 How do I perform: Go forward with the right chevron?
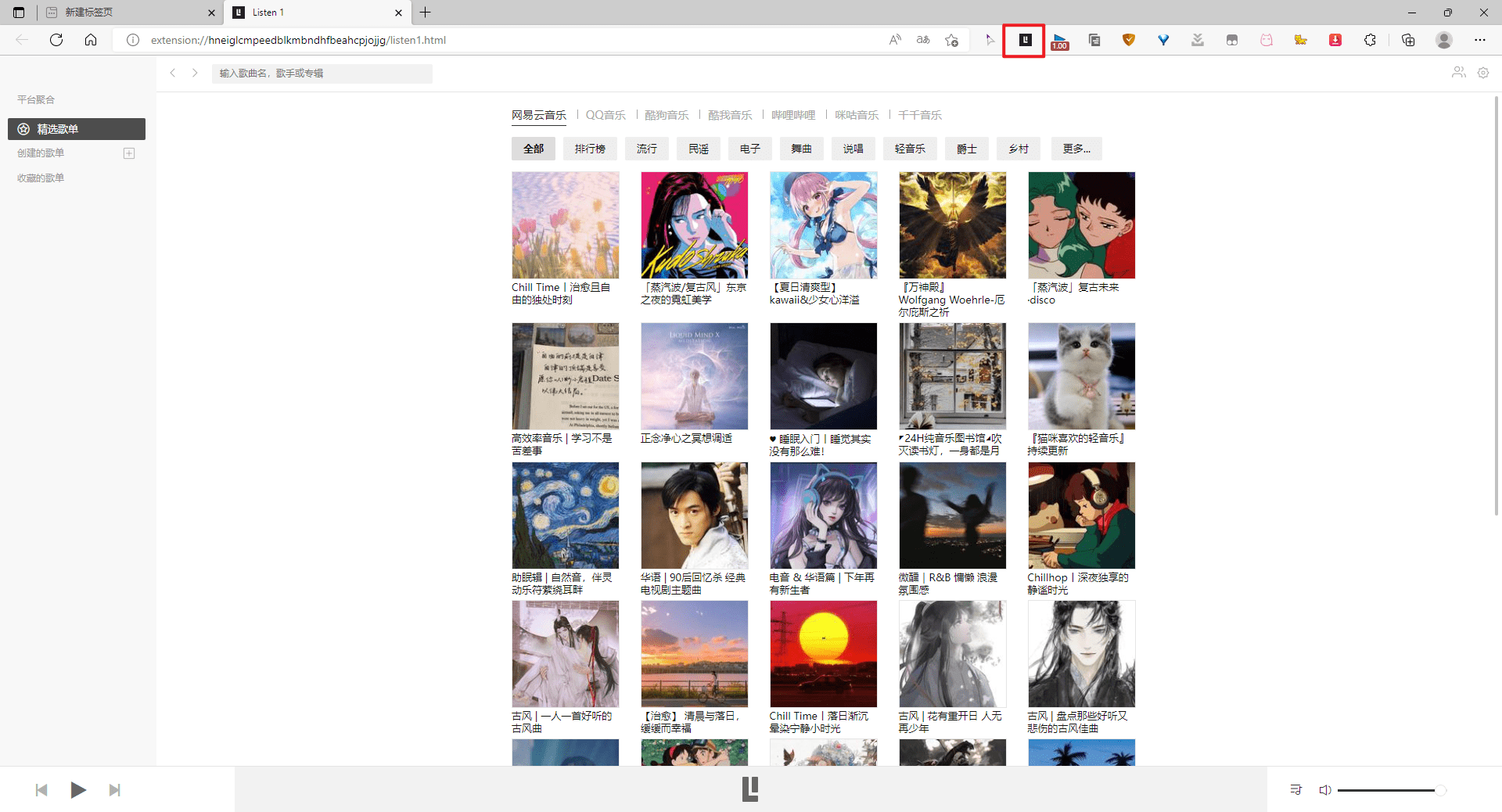tap(195, 73)
